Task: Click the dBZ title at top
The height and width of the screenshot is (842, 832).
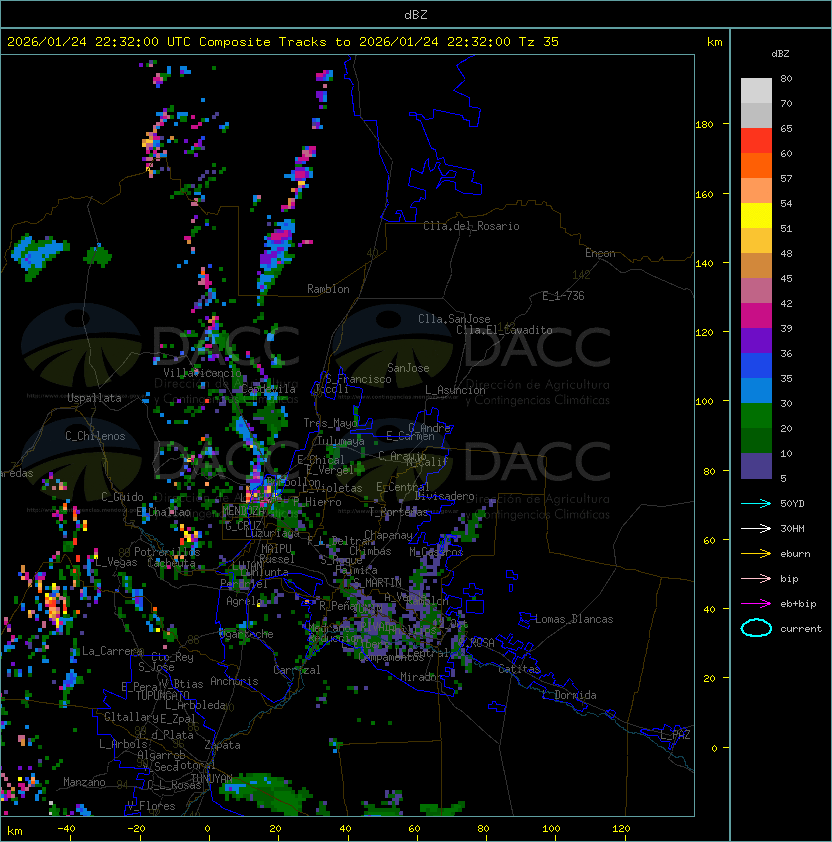Action: point(416,14)
